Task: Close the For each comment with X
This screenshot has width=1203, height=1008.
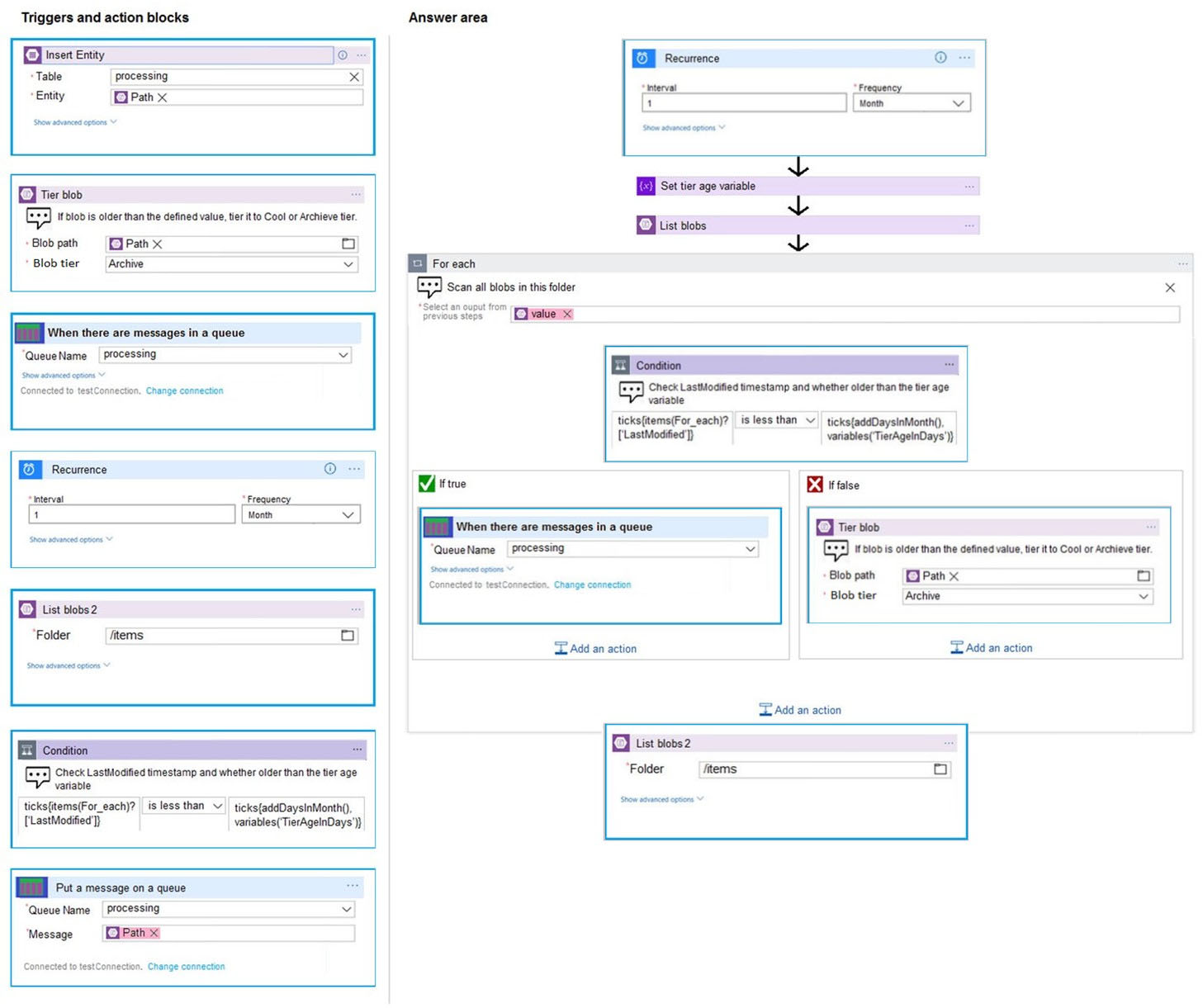Action: pos(1169,287)
